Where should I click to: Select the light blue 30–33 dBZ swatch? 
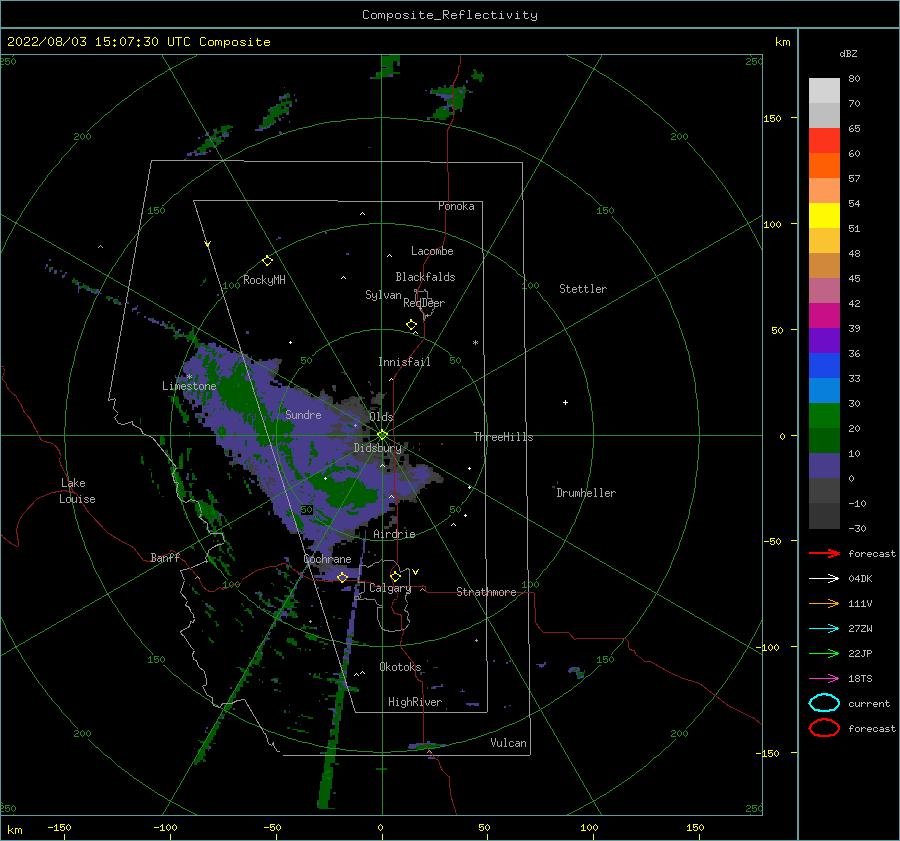coord(824,390)
